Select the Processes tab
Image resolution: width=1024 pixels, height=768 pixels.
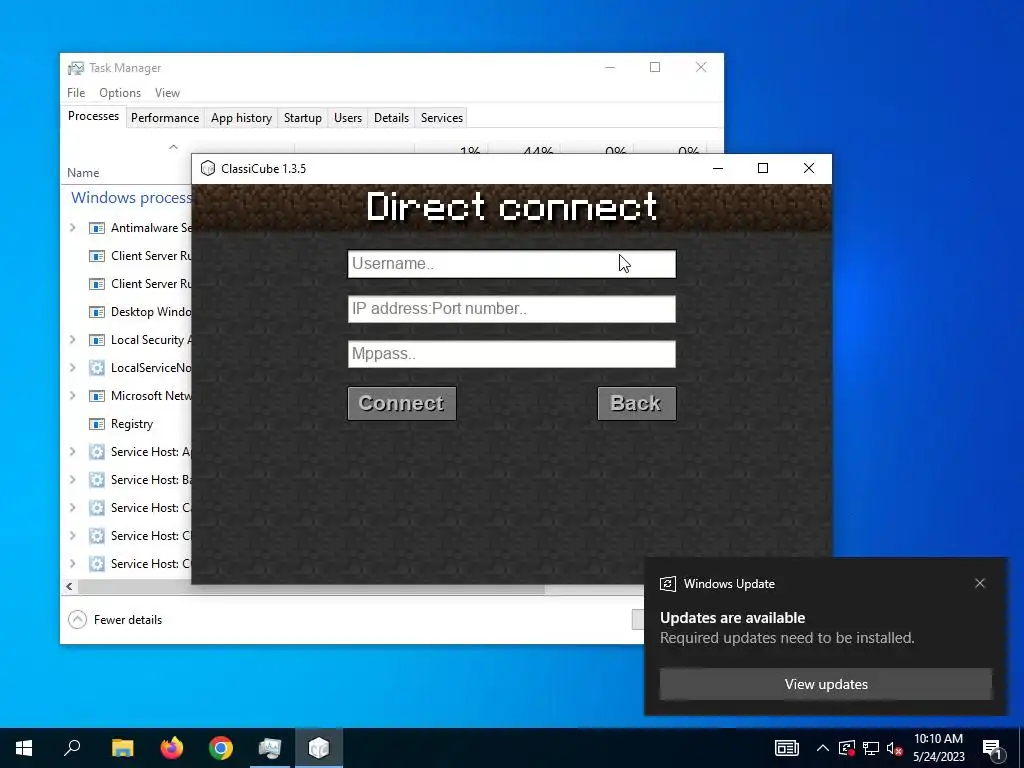pos(93,116)
